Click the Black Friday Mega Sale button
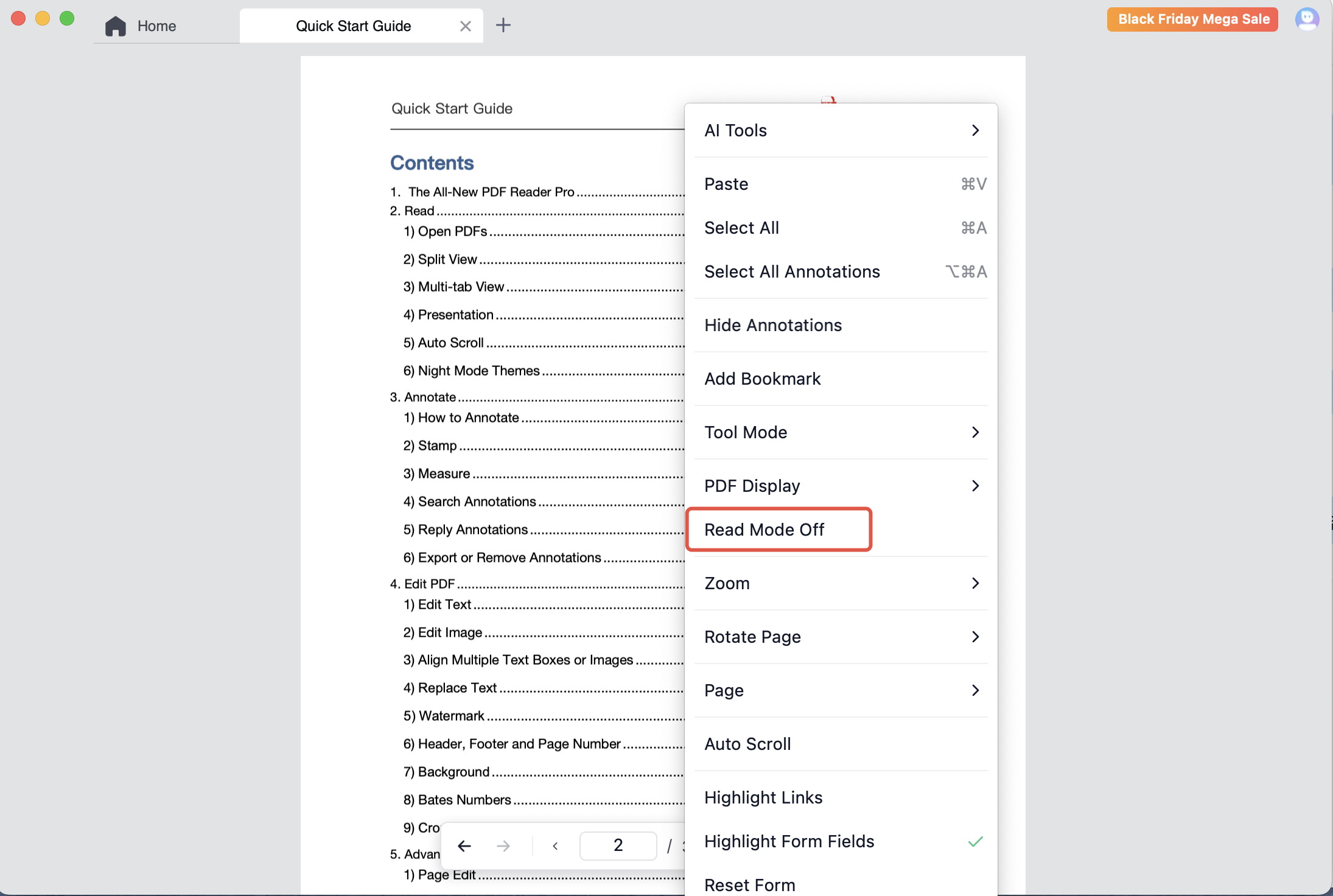Image resolution: width=1333 pixels, height=896 pixels. tap(1192, 19)
